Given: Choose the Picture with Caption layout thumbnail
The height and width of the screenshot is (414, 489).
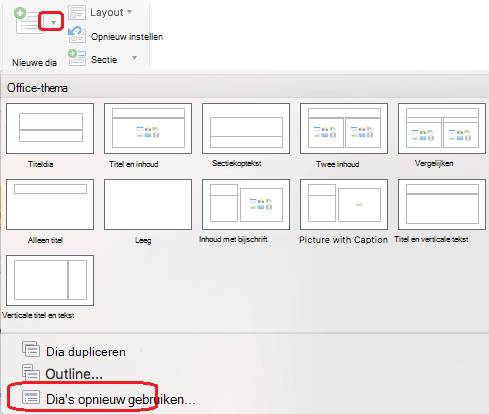Looking at the screenshot, I should click(x=344, y=204).
